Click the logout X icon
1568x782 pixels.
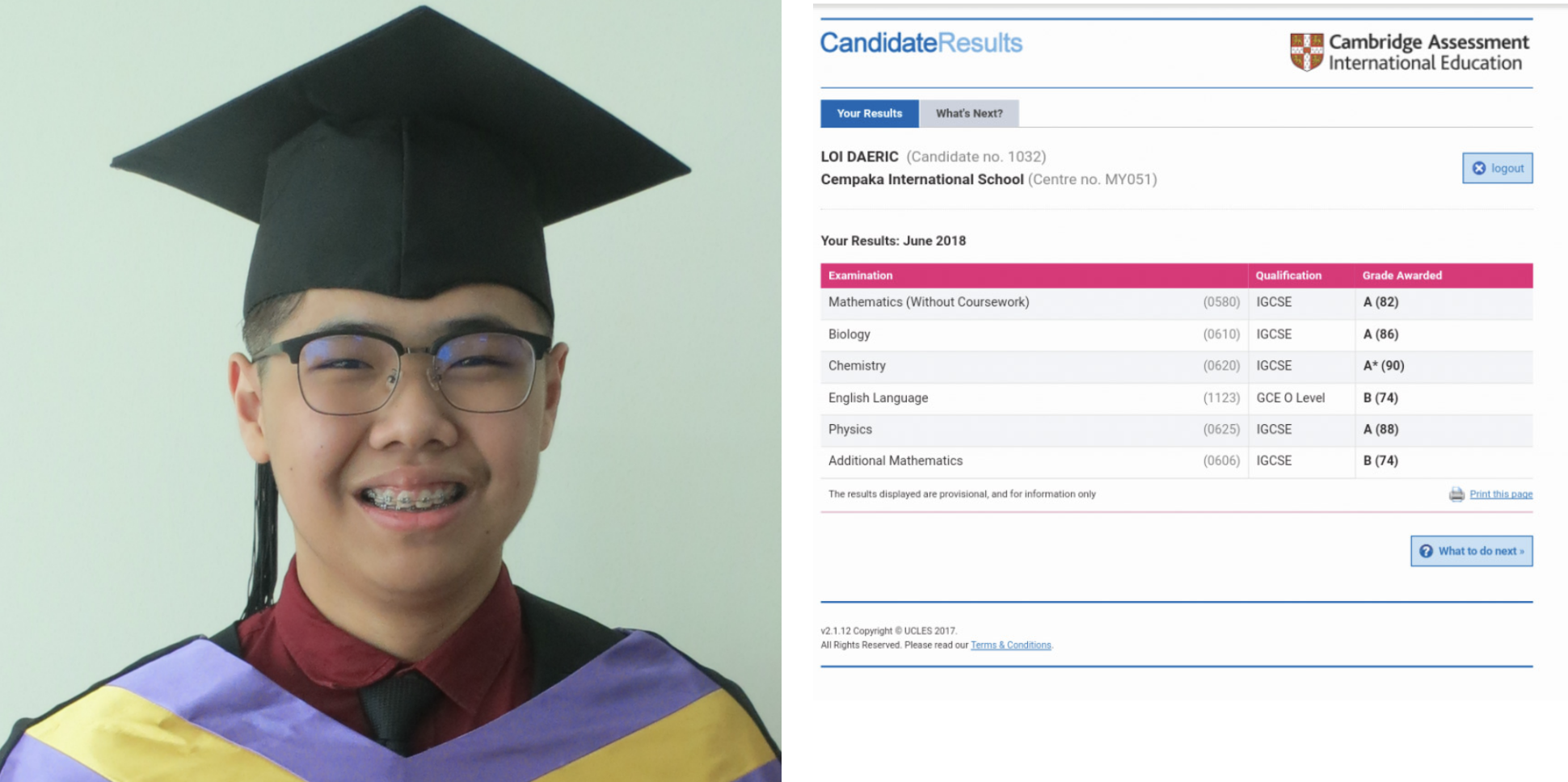tap(1479, 168)
